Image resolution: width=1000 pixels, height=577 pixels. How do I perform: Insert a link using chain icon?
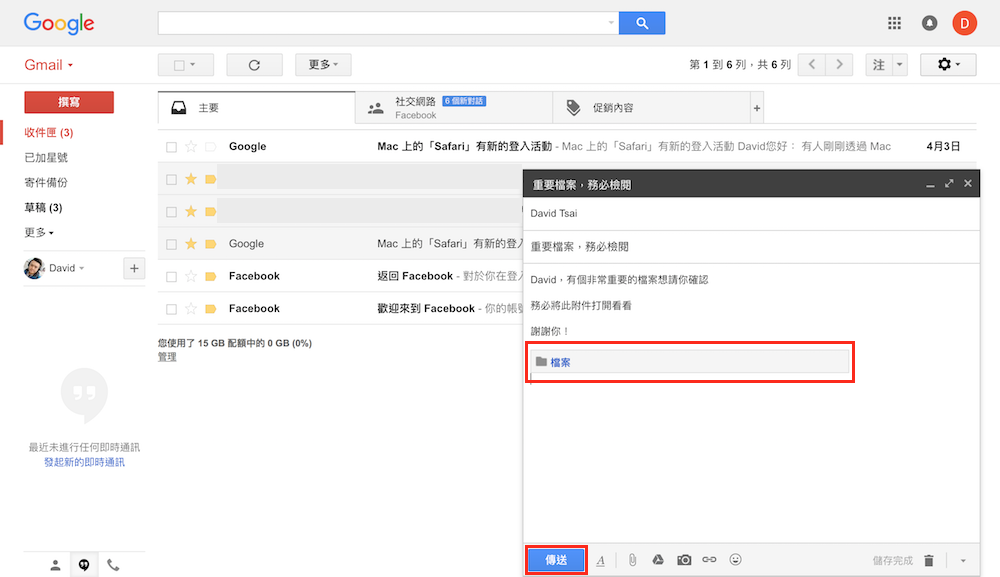click(709, 561)
